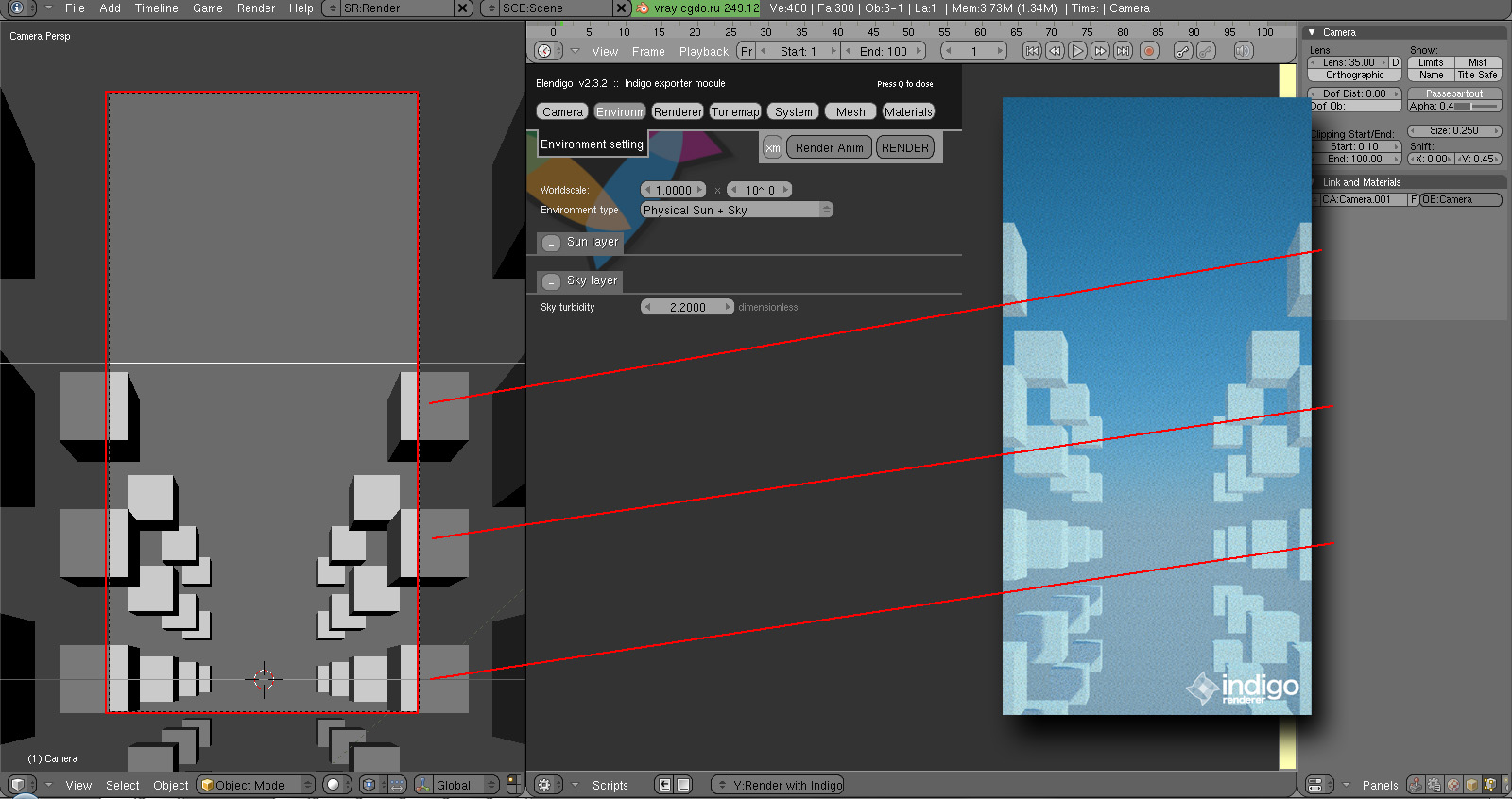The height and width of the screenshot is (799, 1512).
Task: Jump to the timeline start frame
Action: click(x=1032, y=51)
